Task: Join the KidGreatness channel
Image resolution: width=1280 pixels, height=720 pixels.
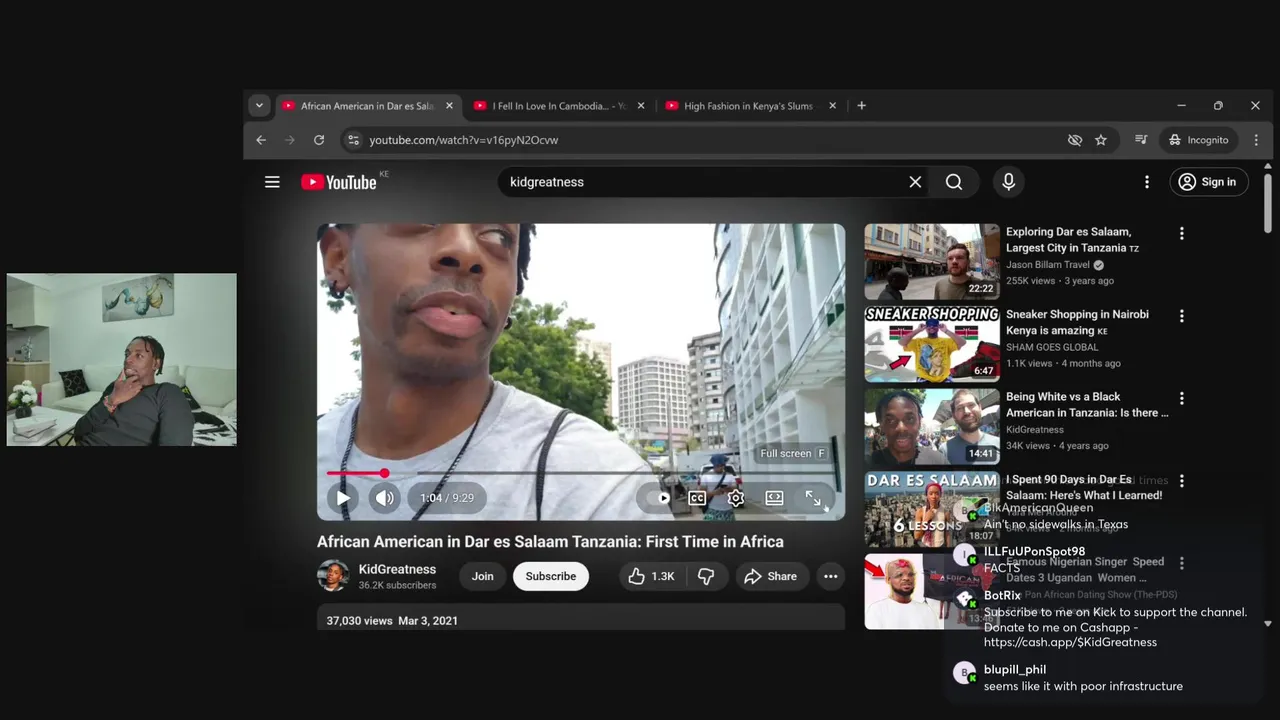Action: pyautogui.click(x=483, y=576)
